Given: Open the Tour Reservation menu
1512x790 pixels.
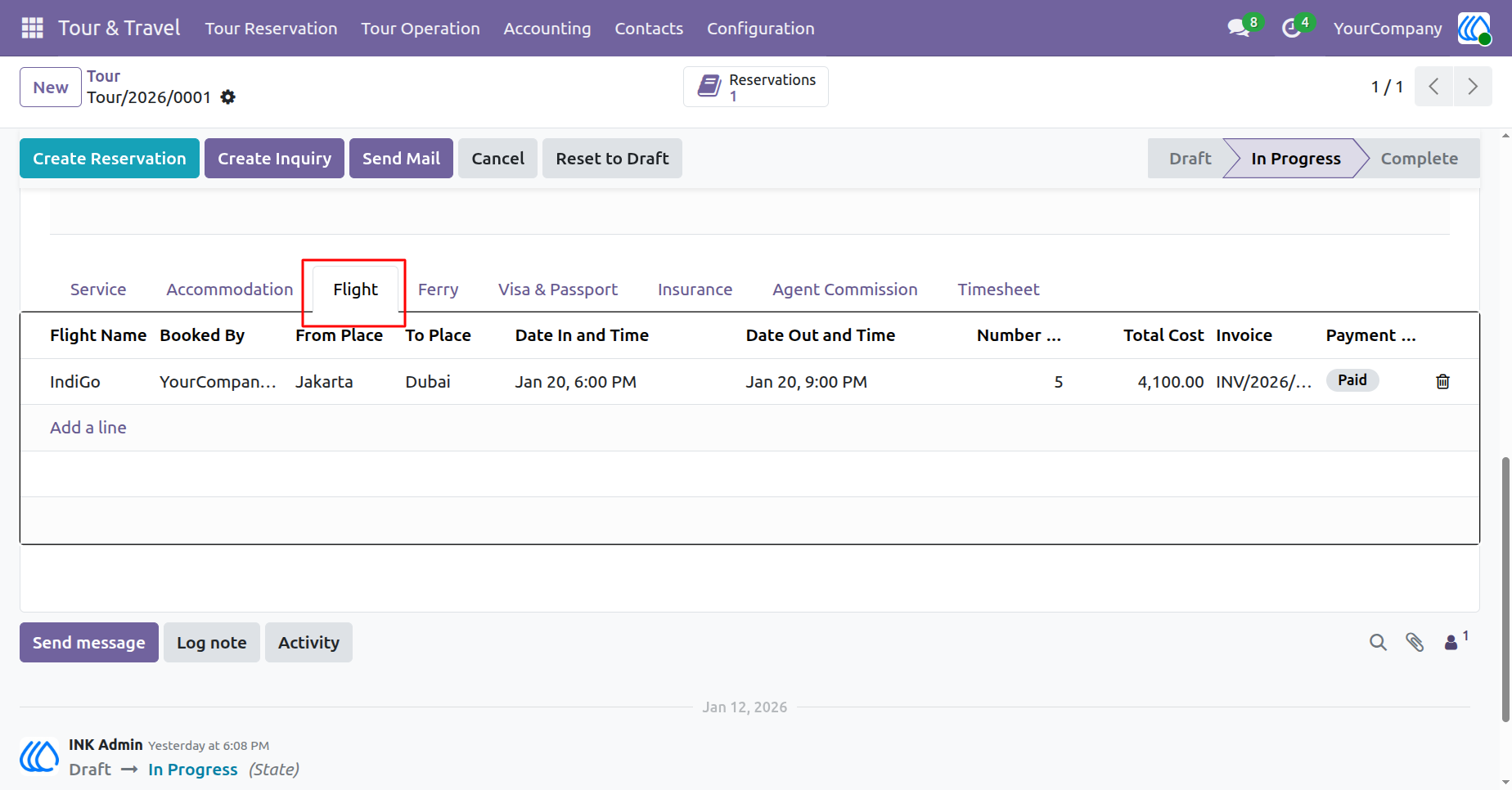Looking at the screenshot, I should tap(271, 28).
